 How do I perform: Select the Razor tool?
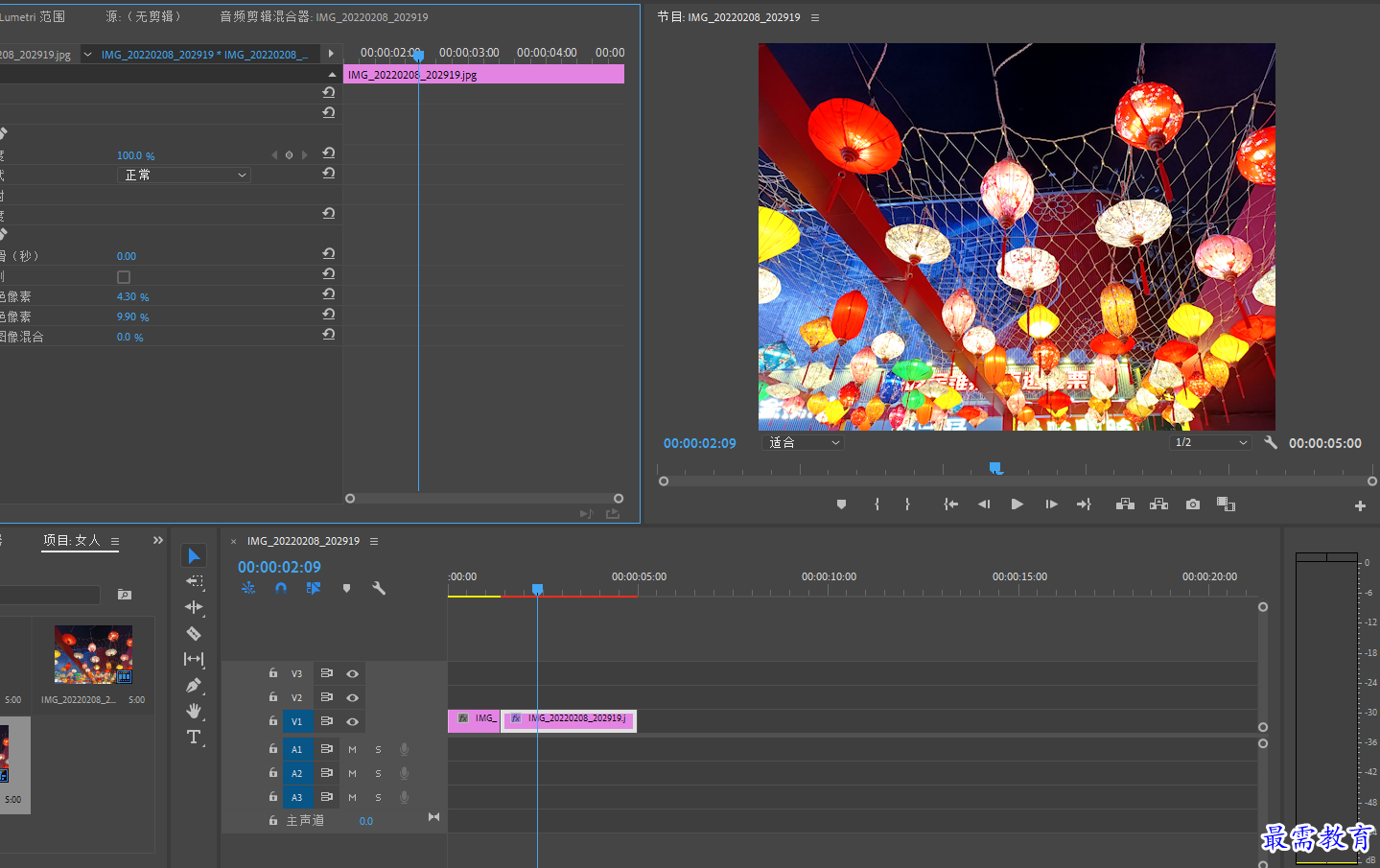pyautogui.click(x=194, y=633)
